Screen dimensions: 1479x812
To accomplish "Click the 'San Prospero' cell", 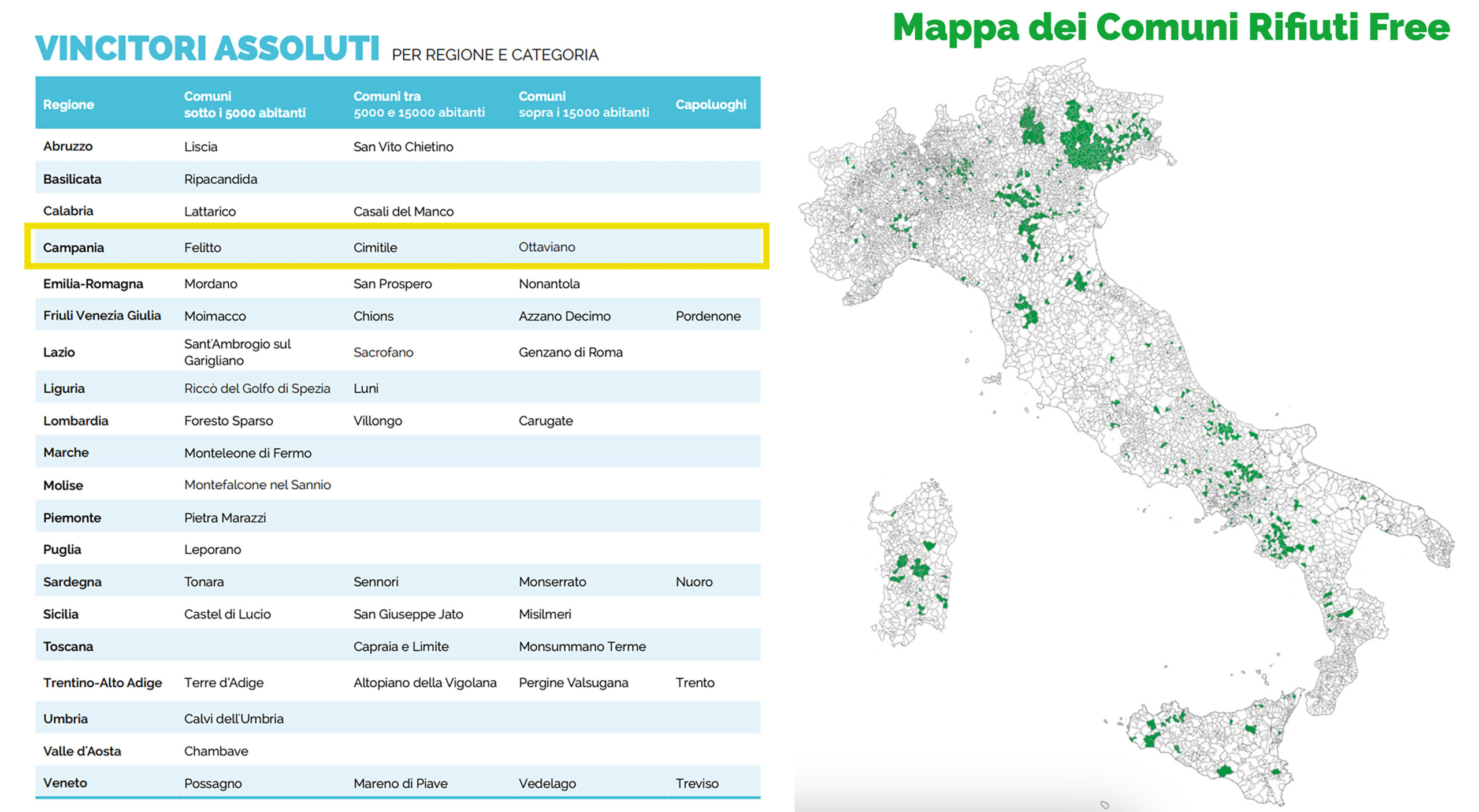I will (x=392, y=284).
